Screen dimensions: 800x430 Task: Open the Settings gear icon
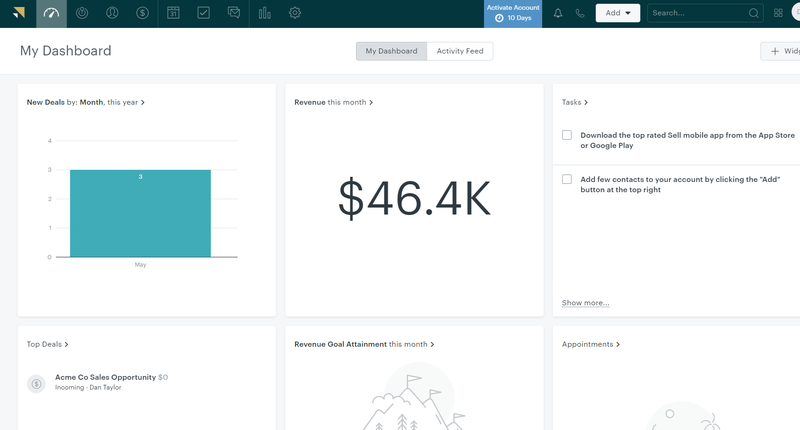point(295,13)
